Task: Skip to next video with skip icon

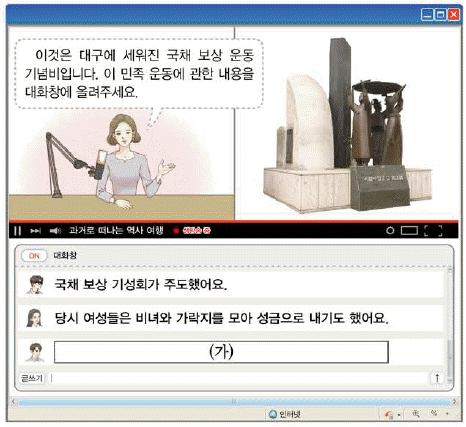Action: click(36, 231)
